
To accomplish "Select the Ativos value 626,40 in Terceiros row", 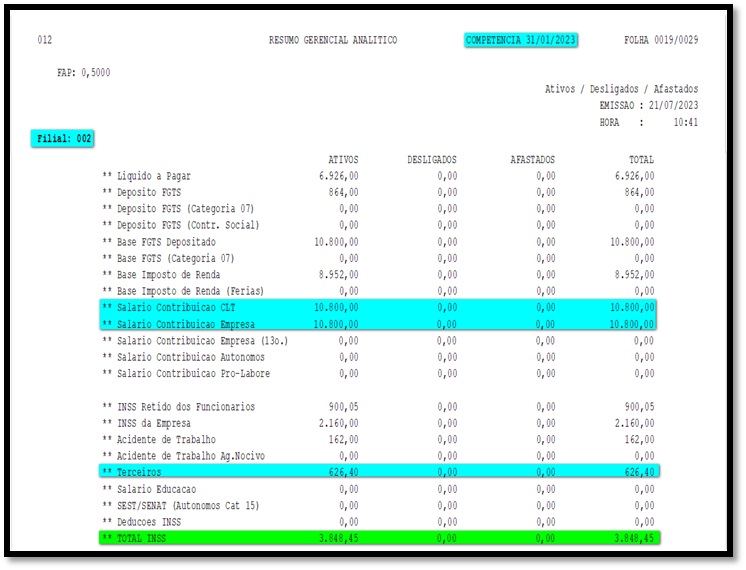I will click(344, 472).
